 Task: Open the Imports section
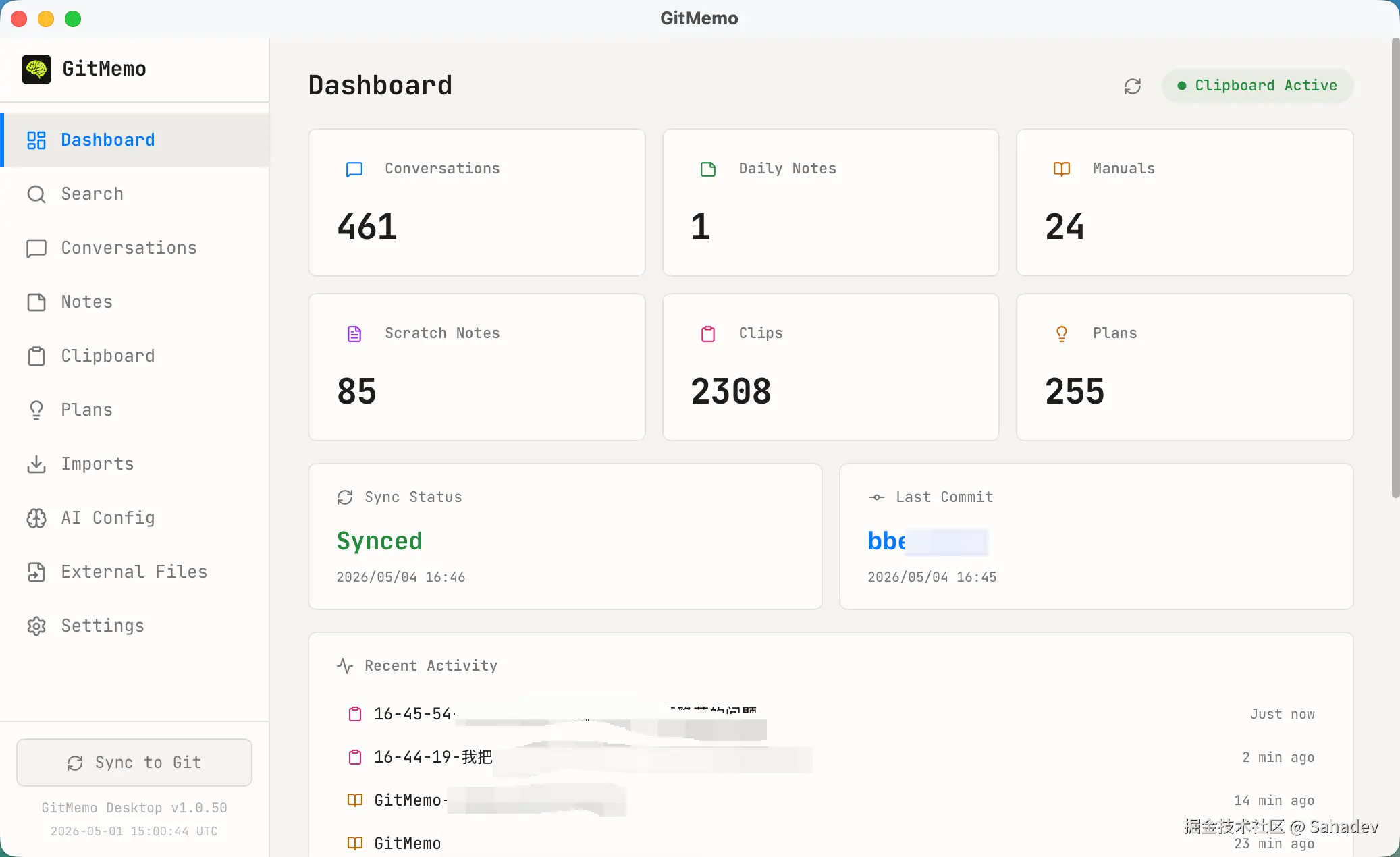coord(136,464)
